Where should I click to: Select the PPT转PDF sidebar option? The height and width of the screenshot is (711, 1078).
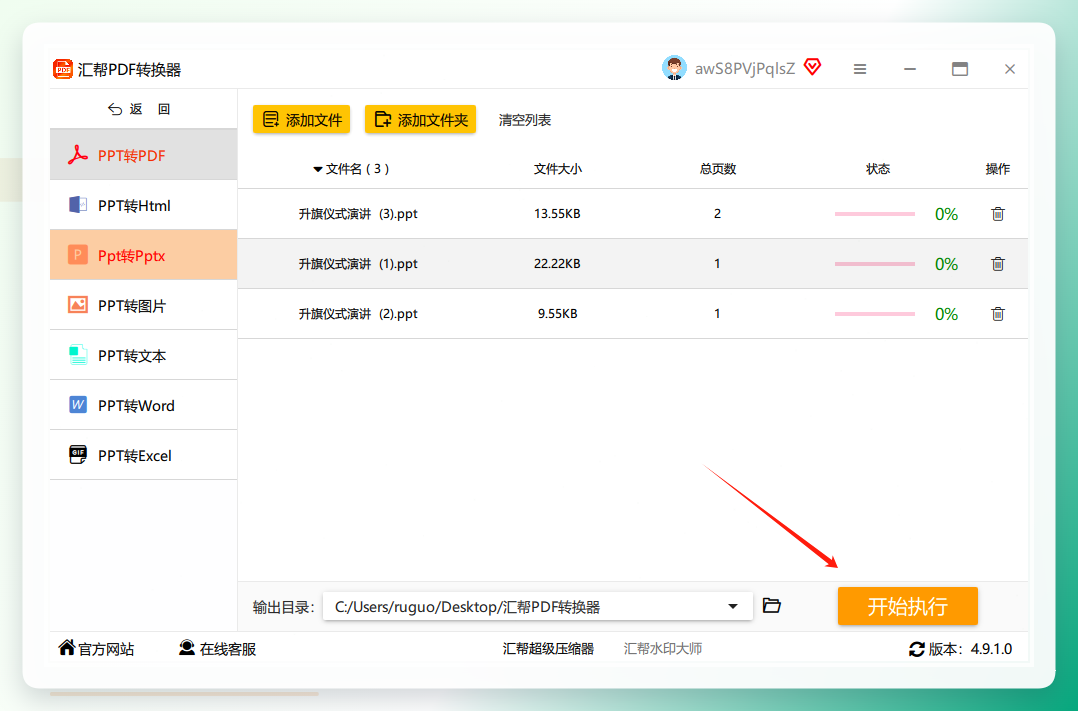click(144, 155)
